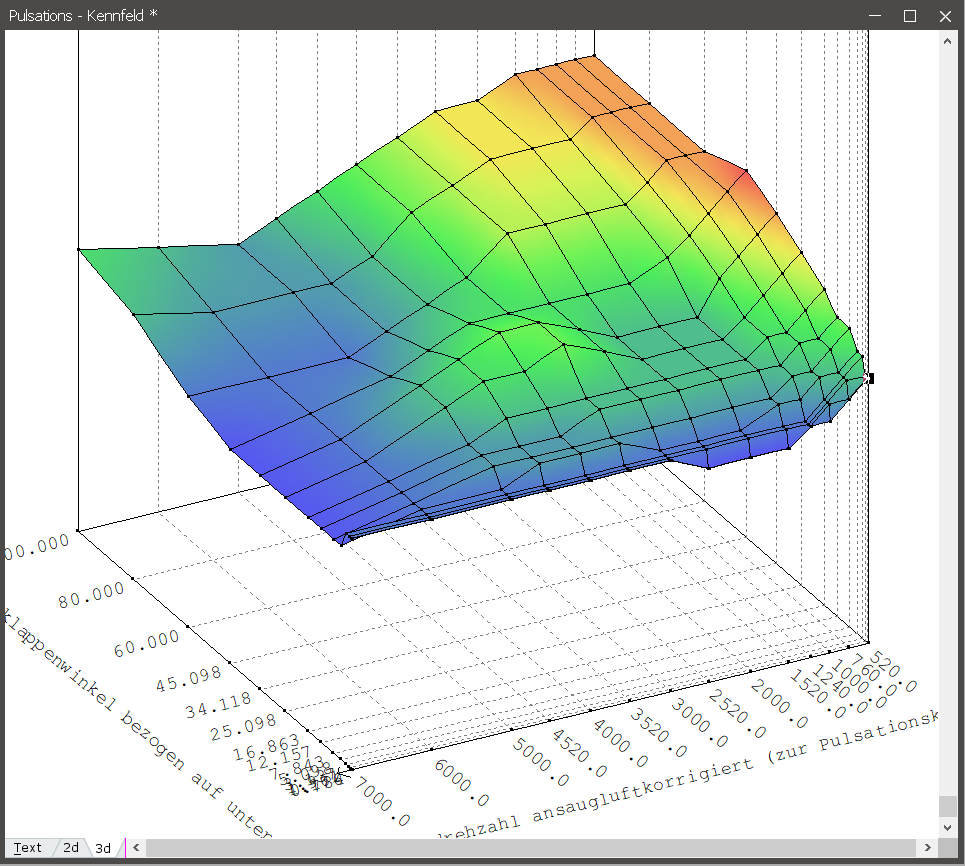965x866 pixels.
Task: Click the '4520.0' axis tick label
Action: (x=579, y=753)
